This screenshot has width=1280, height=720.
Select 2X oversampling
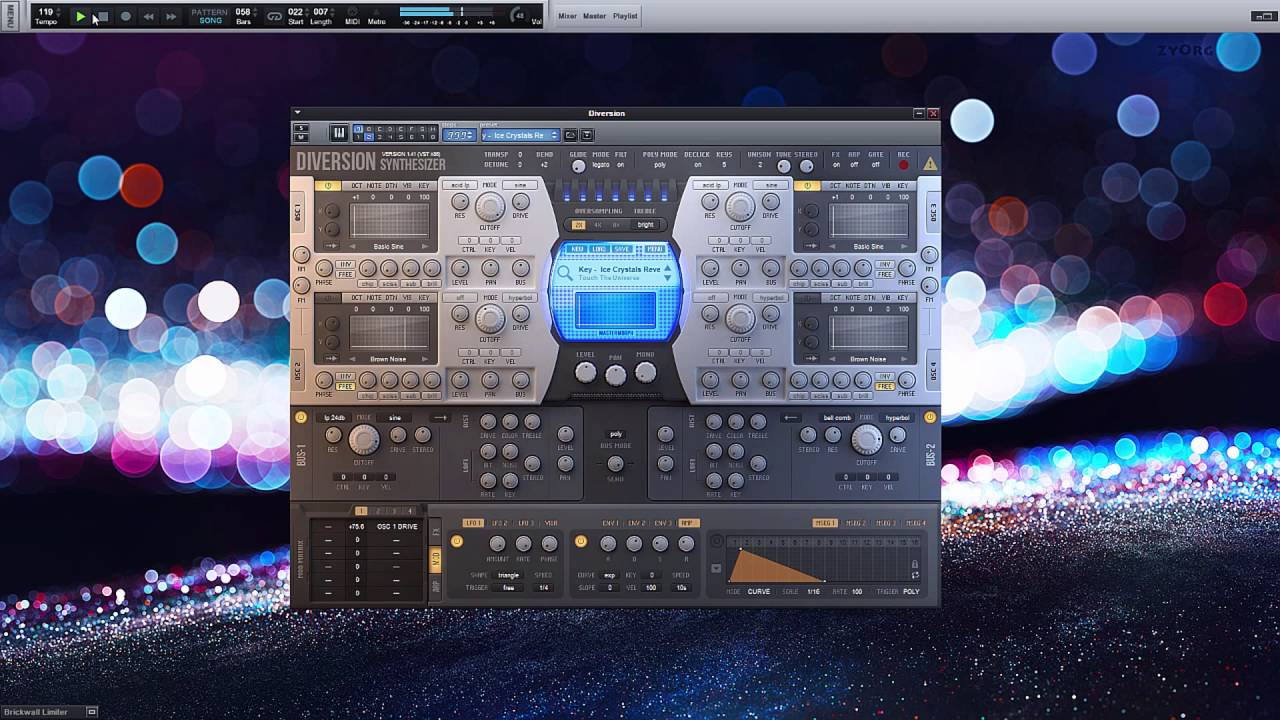(x=579, y=225)
